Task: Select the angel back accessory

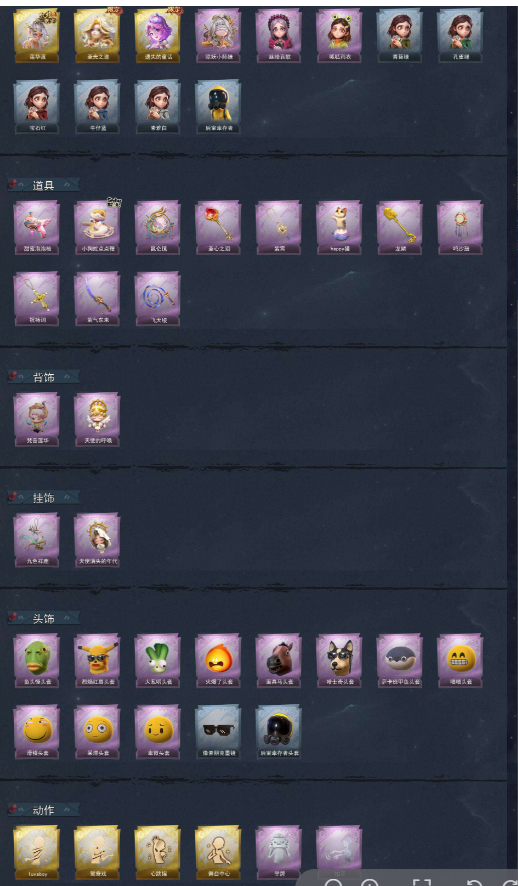Action: [97, 419]
